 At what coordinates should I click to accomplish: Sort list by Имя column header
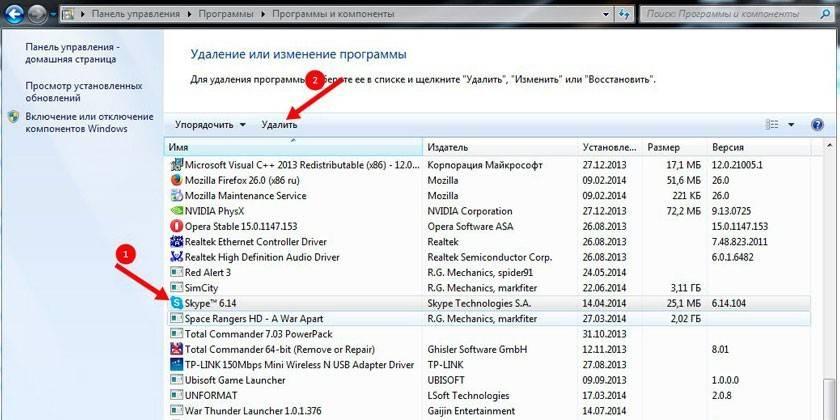point(290,147)
